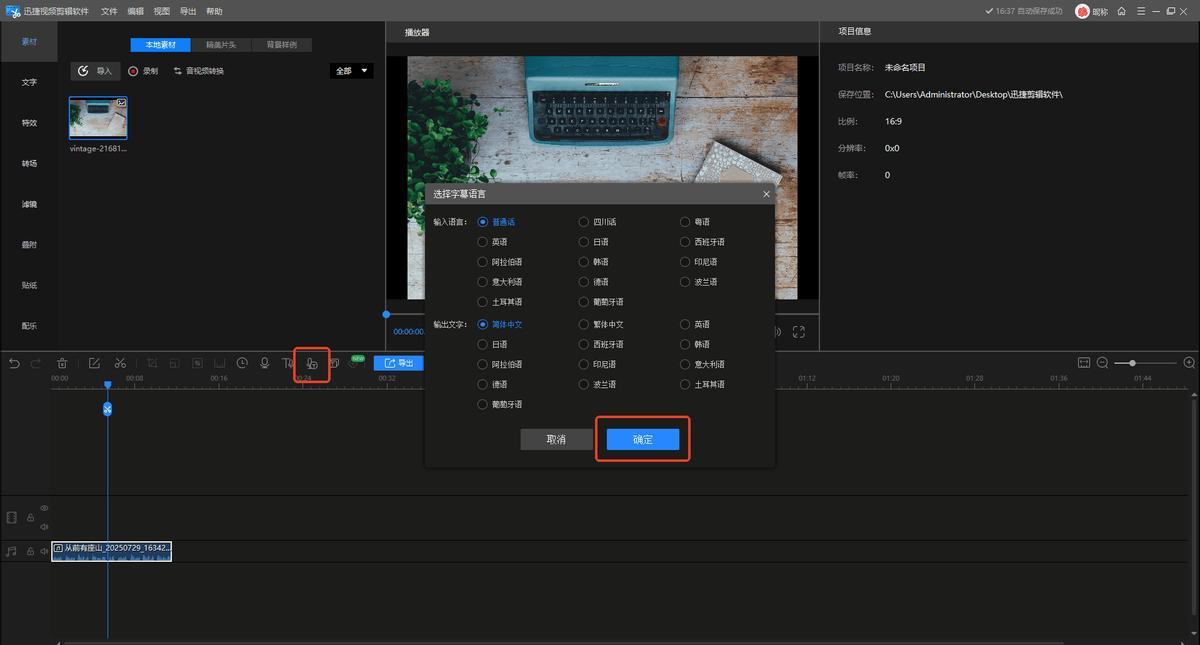Open the 全部 filter dropdown
Viewport: 1200px width, 645px height.
[351, 71]
